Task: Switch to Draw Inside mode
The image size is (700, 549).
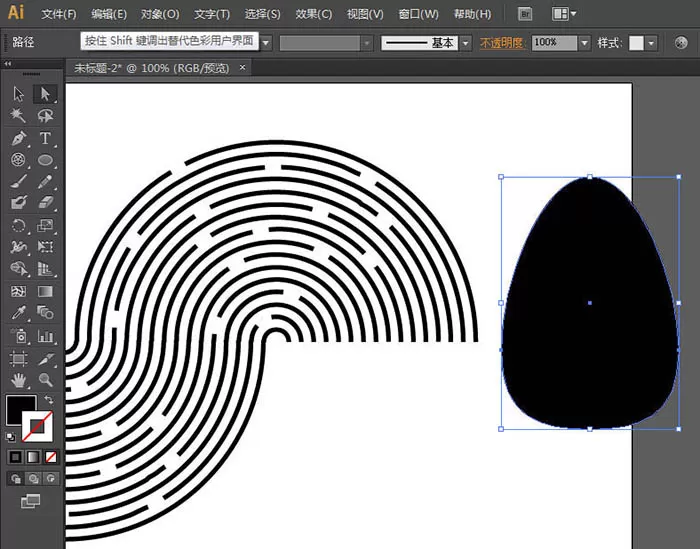Action: 51,478
